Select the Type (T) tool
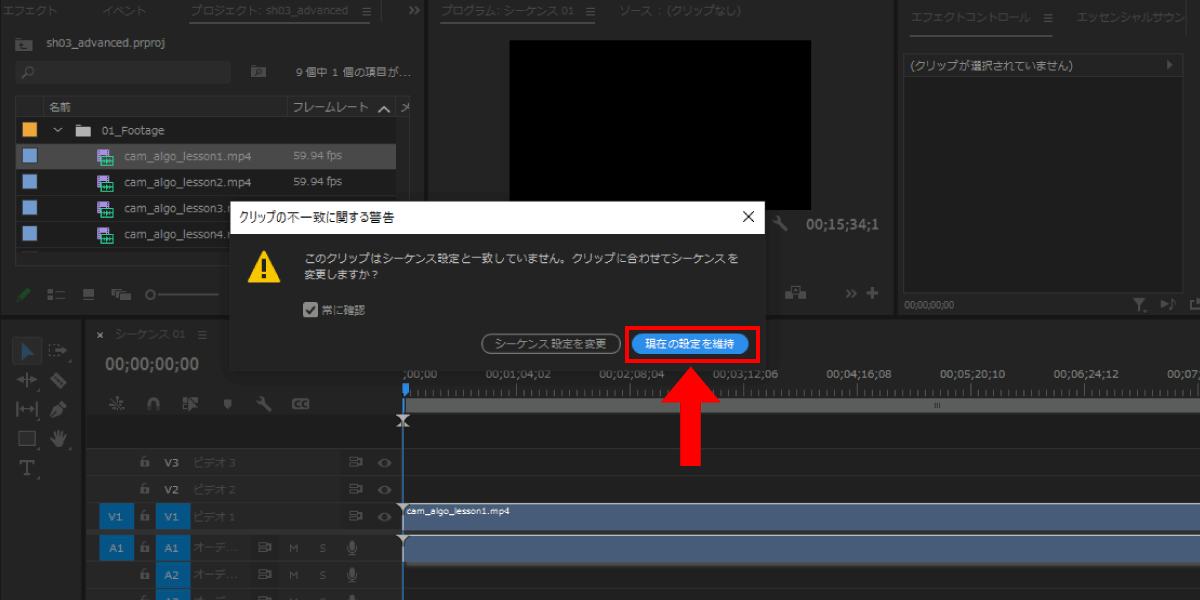Viewport: 1200px width, 600px height. pos(27,468)
